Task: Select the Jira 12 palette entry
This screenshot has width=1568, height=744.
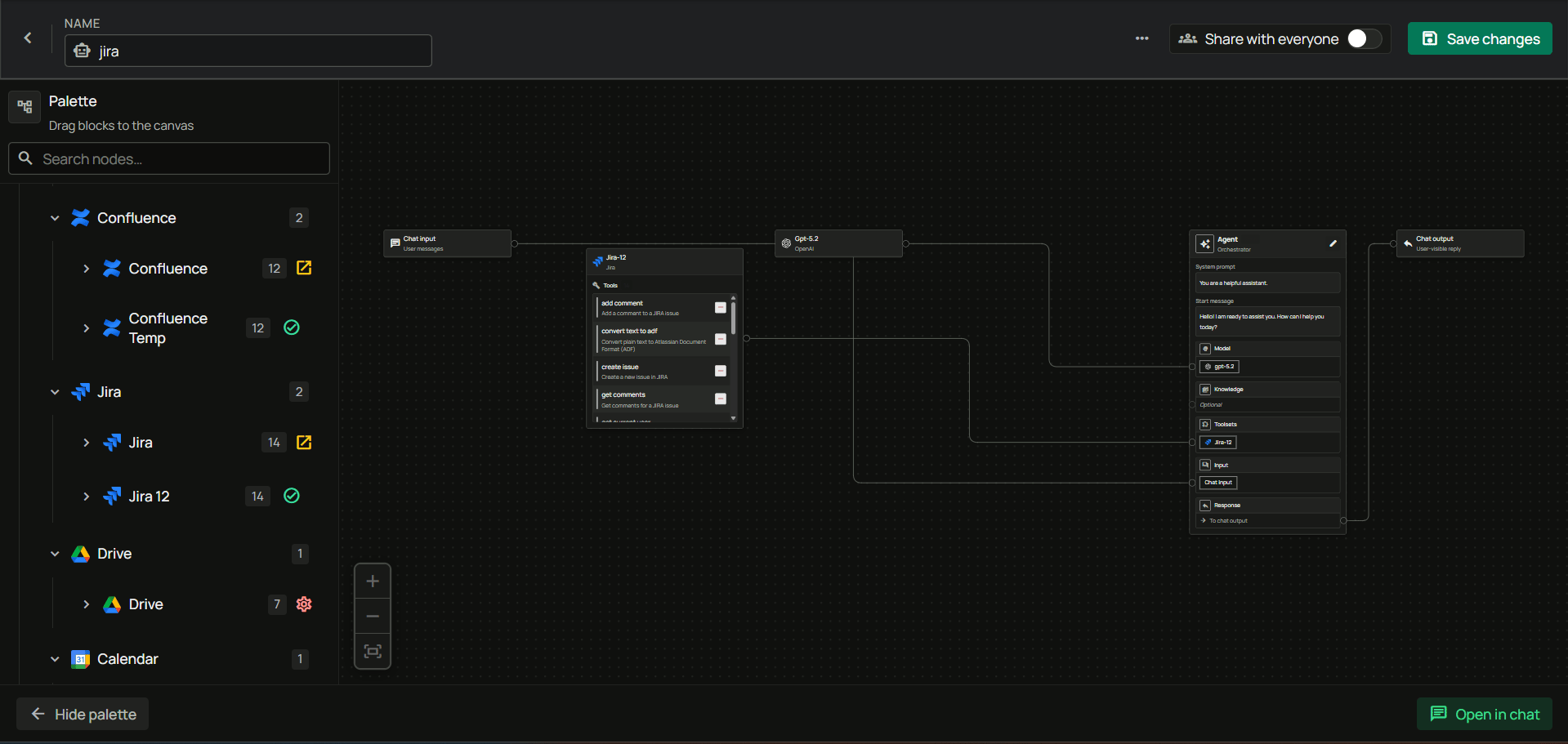Action: tap(149, 497)
